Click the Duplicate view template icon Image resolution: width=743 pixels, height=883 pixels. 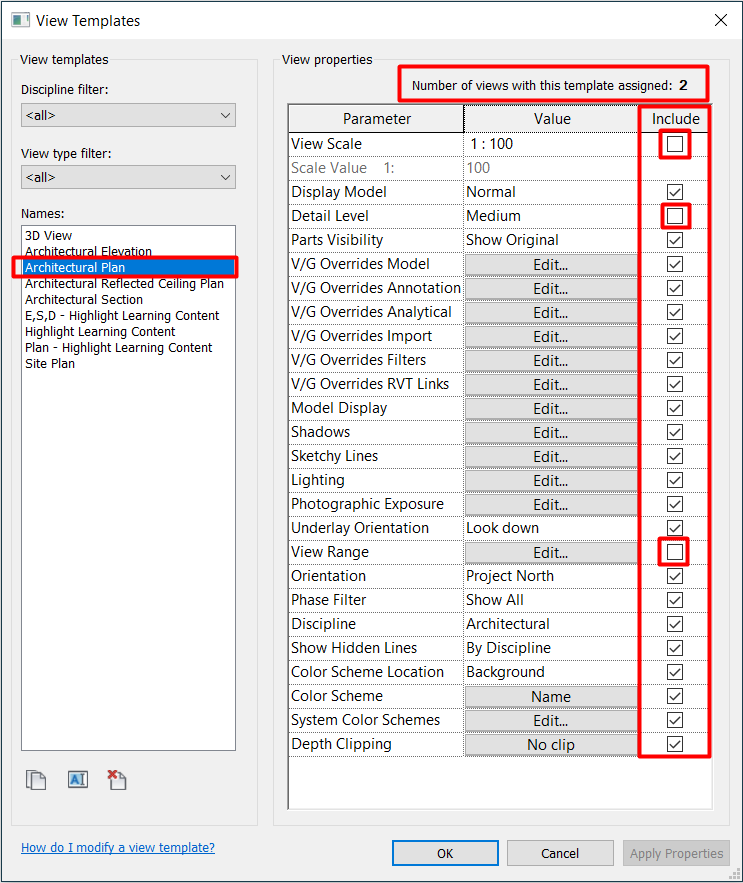[x=36, y=780]
